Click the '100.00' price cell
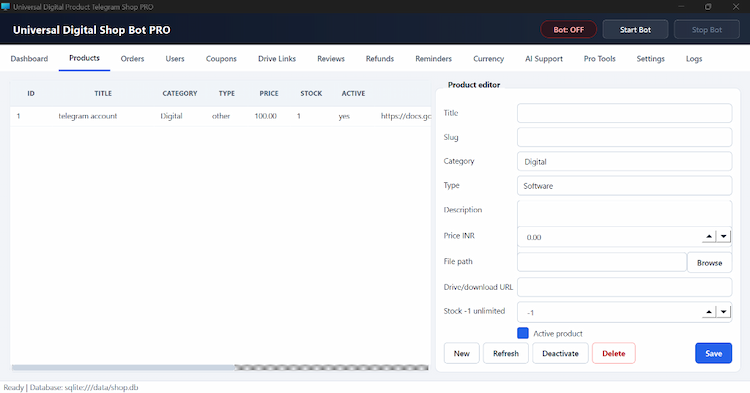Screen dimensions: 750x393 (x=265, y=116)
